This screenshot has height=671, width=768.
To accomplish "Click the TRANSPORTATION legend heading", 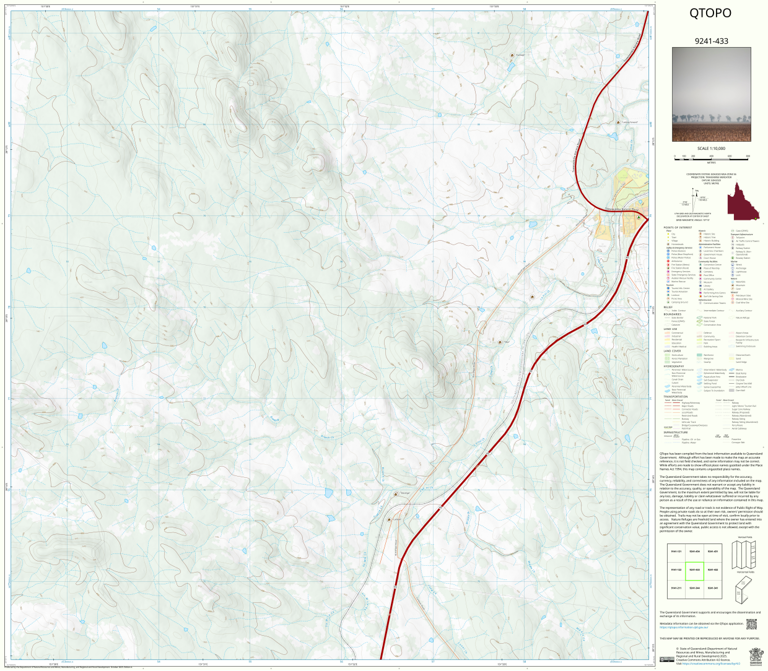I will click(x=675, y=397).
